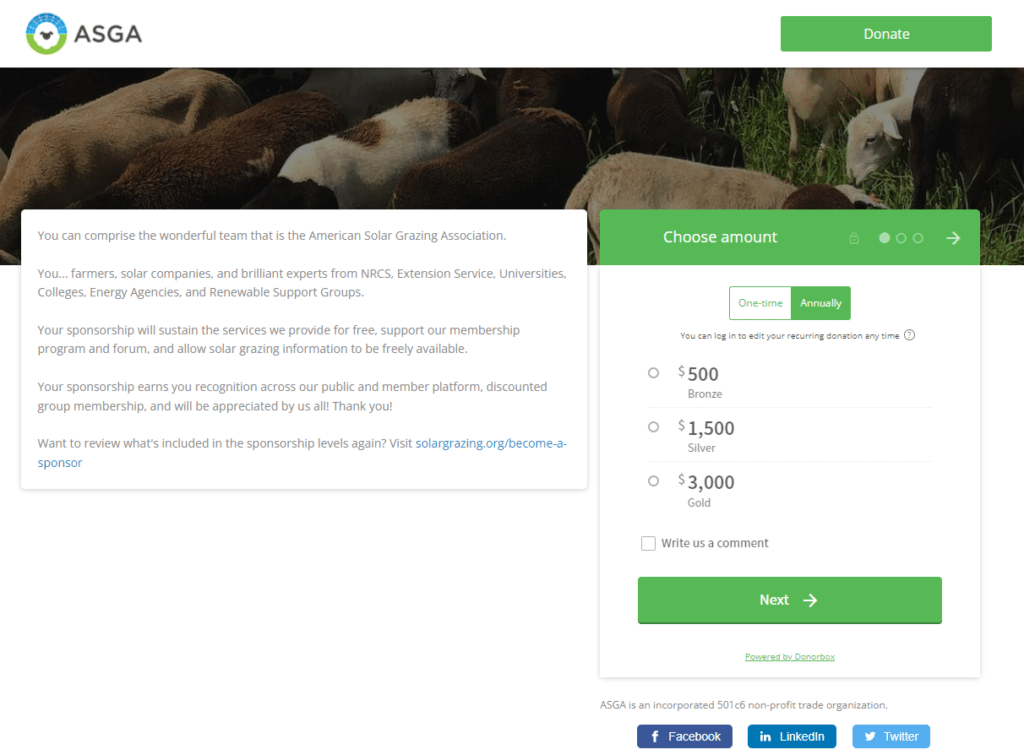The width and height of the screenshot is (1024, 755).
Task: Open the Powered by Donorbox link
Action: pyautogui.click(x=789, y=657)
